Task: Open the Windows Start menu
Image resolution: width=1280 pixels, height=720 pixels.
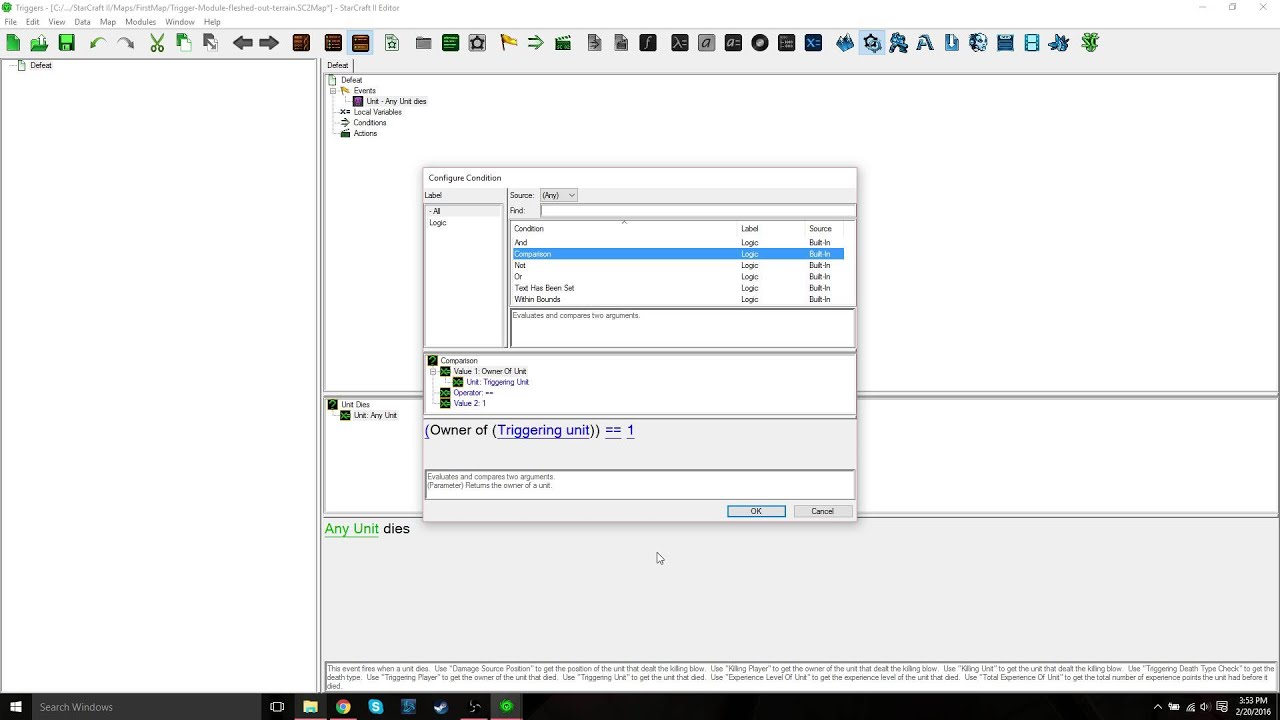Action: pos(16,707)
